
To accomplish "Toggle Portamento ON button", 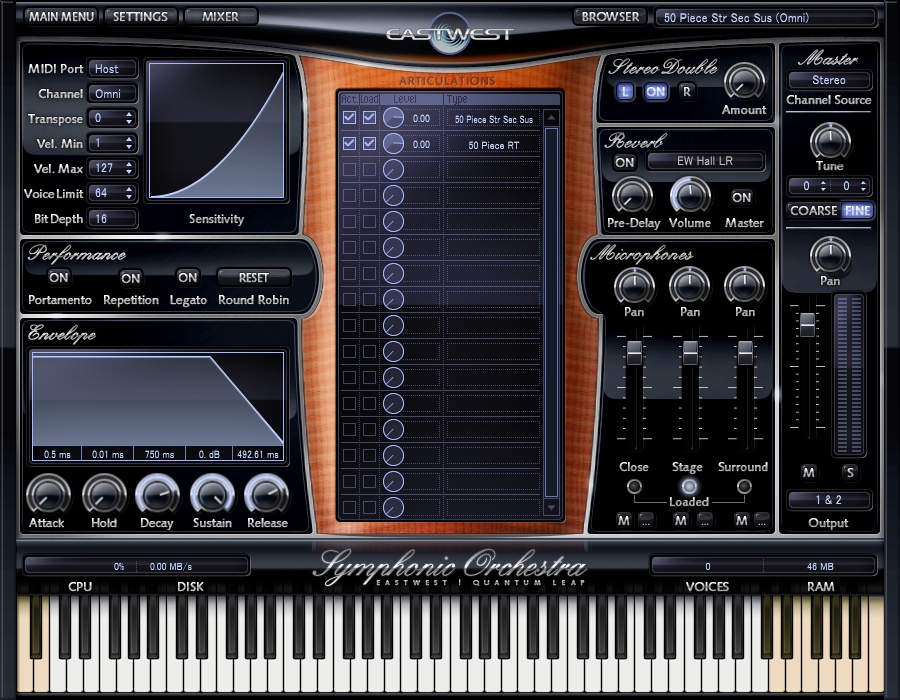I will coord(59,278).
